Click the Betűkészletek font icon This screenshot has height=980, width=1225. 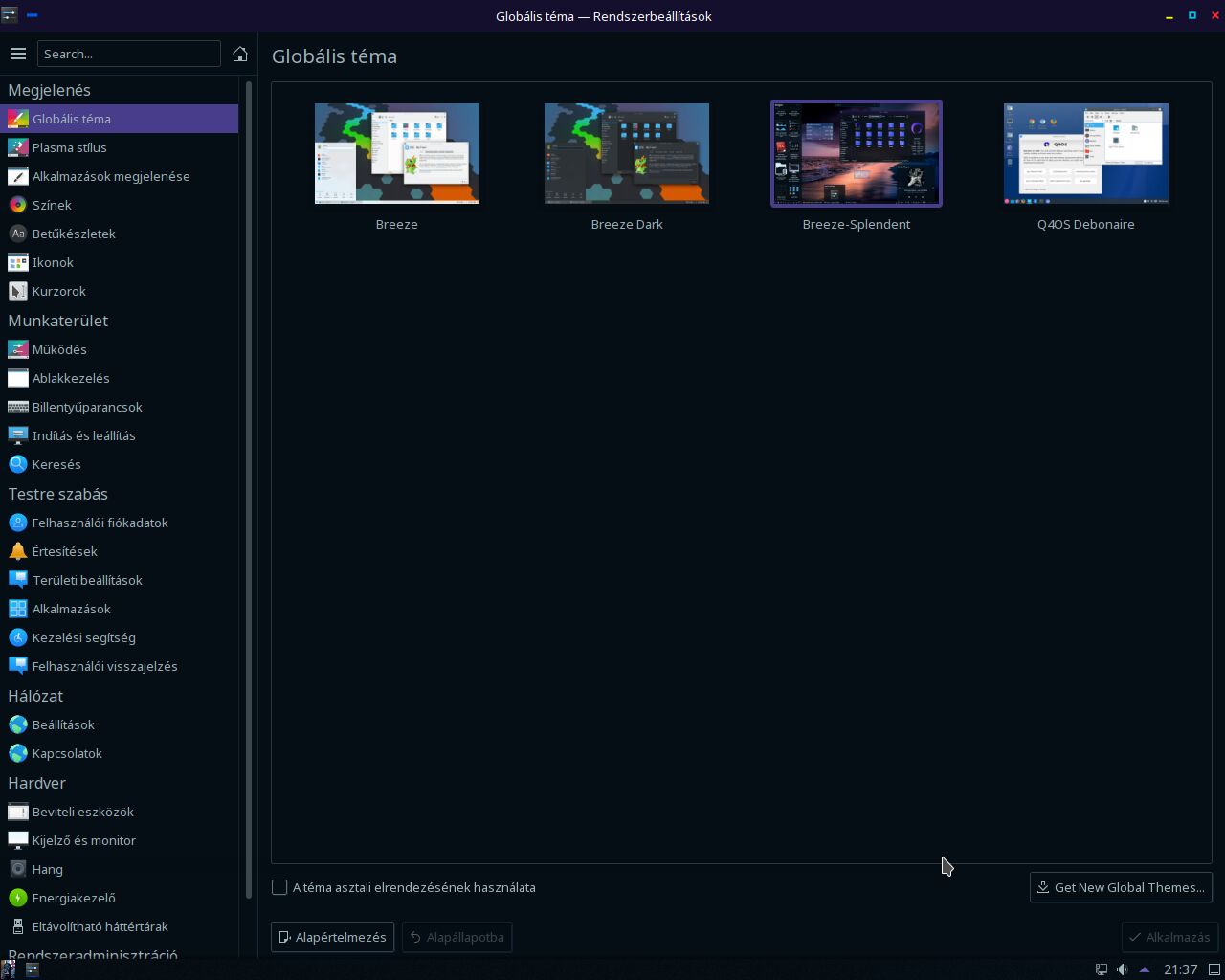(17, 234)
